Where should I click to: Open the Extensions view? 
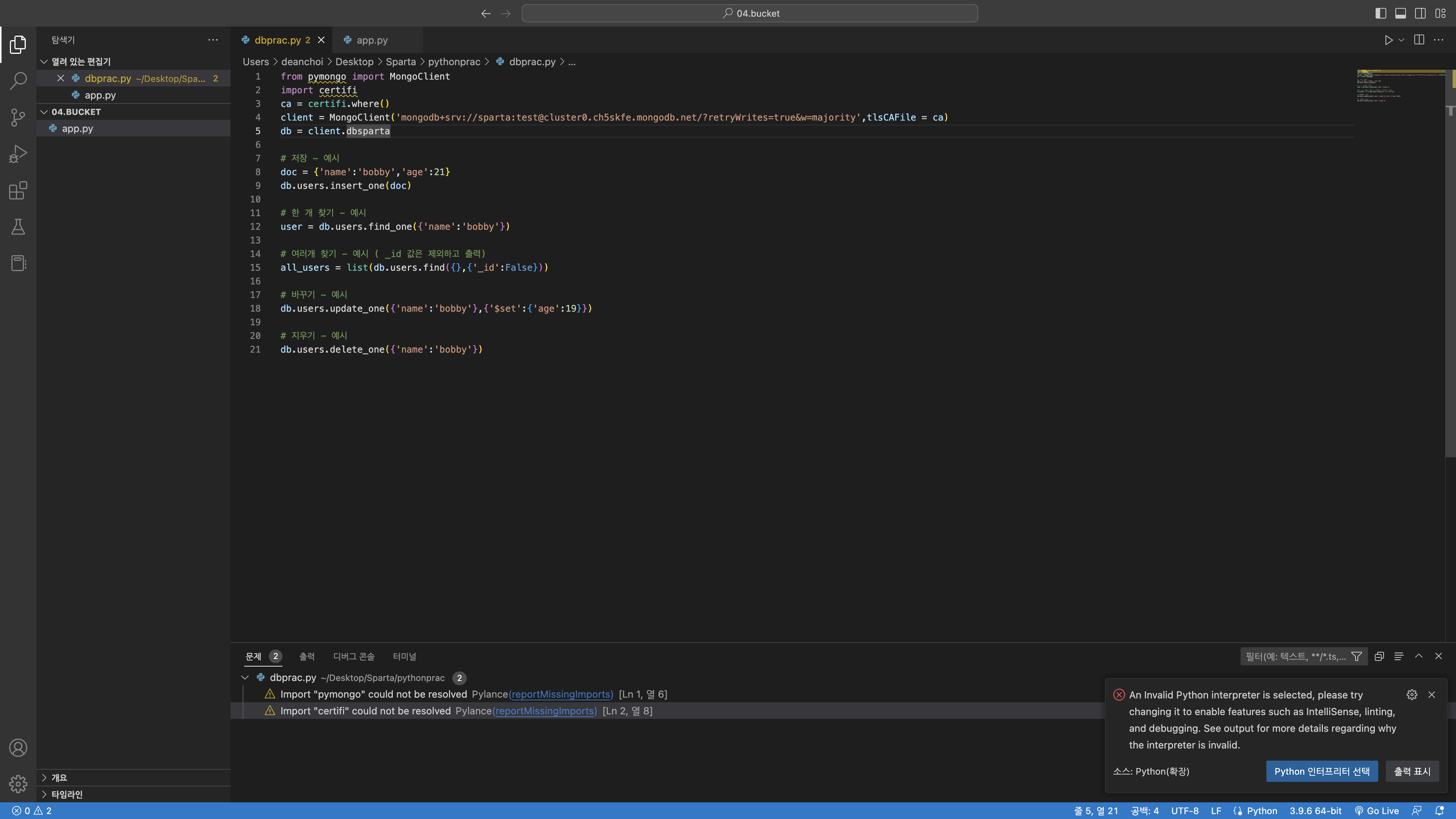[18, 190]
